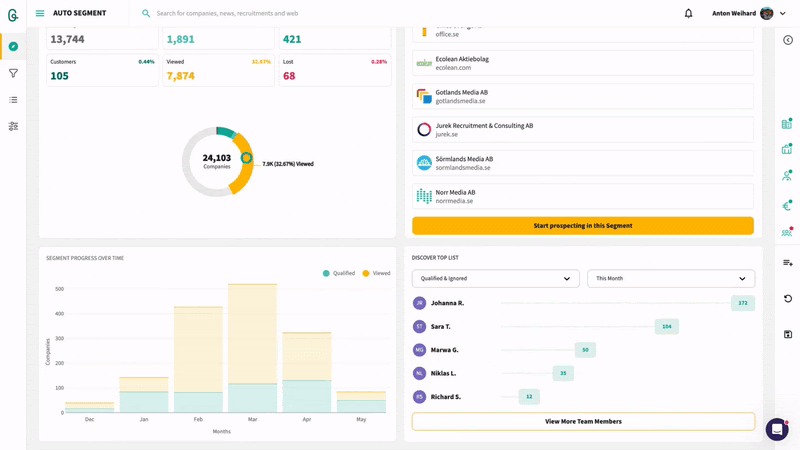This screenshot has height=450, width=800.
Task: Open the sliders settings icon in left sidebar
Action: pos(13,127)
